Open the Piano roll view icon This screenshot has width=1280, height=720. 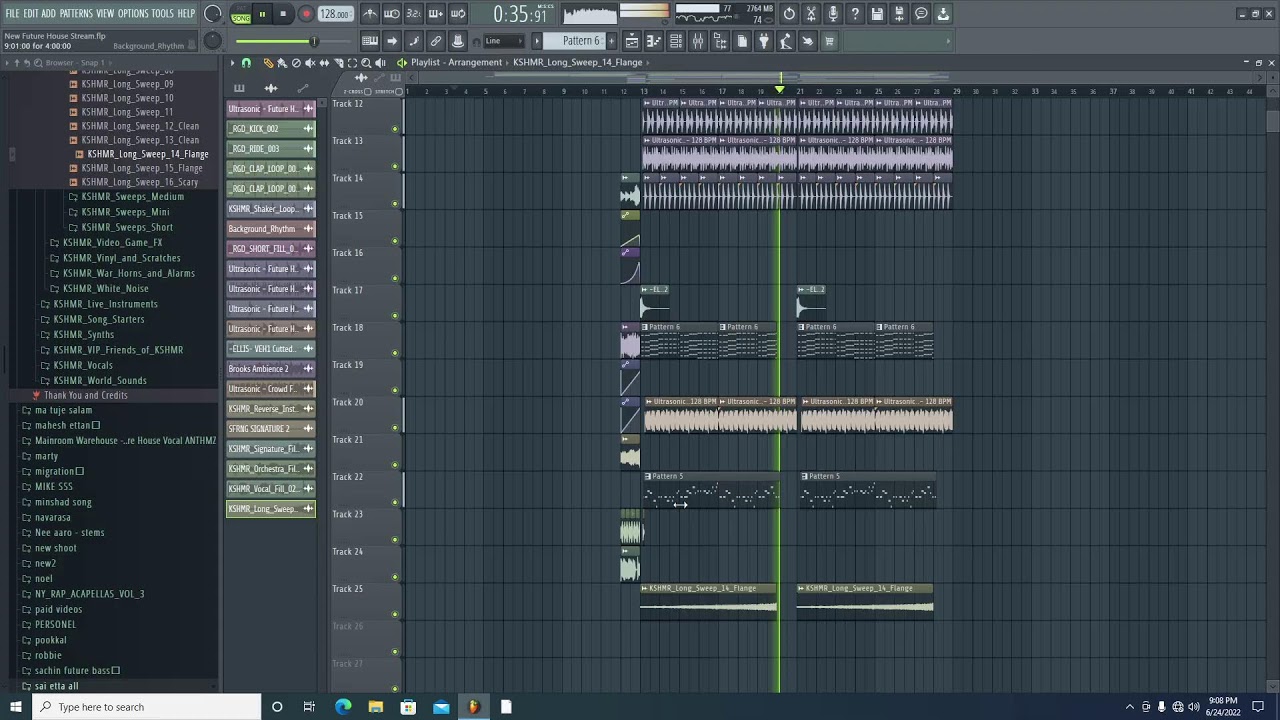(x=654, y=41)
